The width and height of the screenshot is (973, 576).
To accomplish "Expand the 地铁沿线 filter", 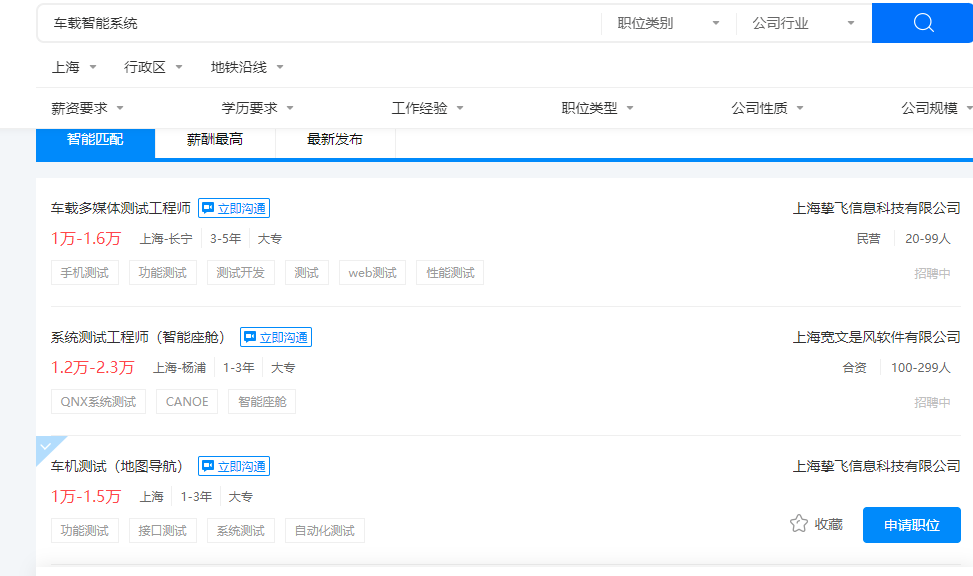I will pyautogui.click(x=246, y=67).
